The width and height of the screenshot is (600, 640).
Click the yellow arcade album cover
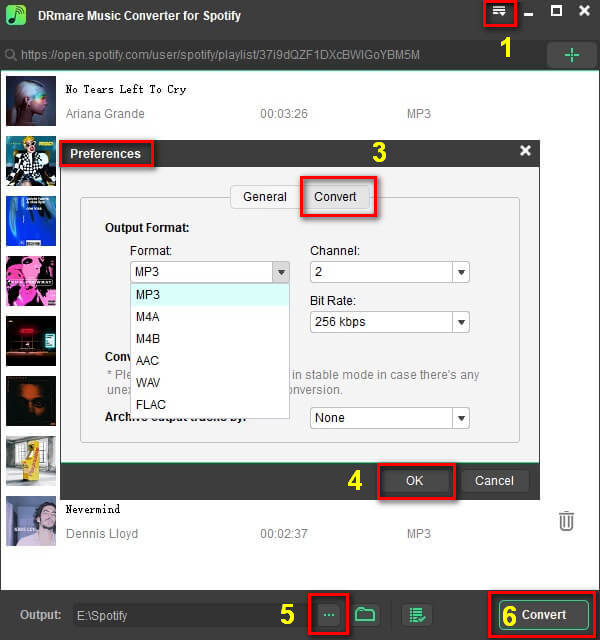click(x=31, y=461)
